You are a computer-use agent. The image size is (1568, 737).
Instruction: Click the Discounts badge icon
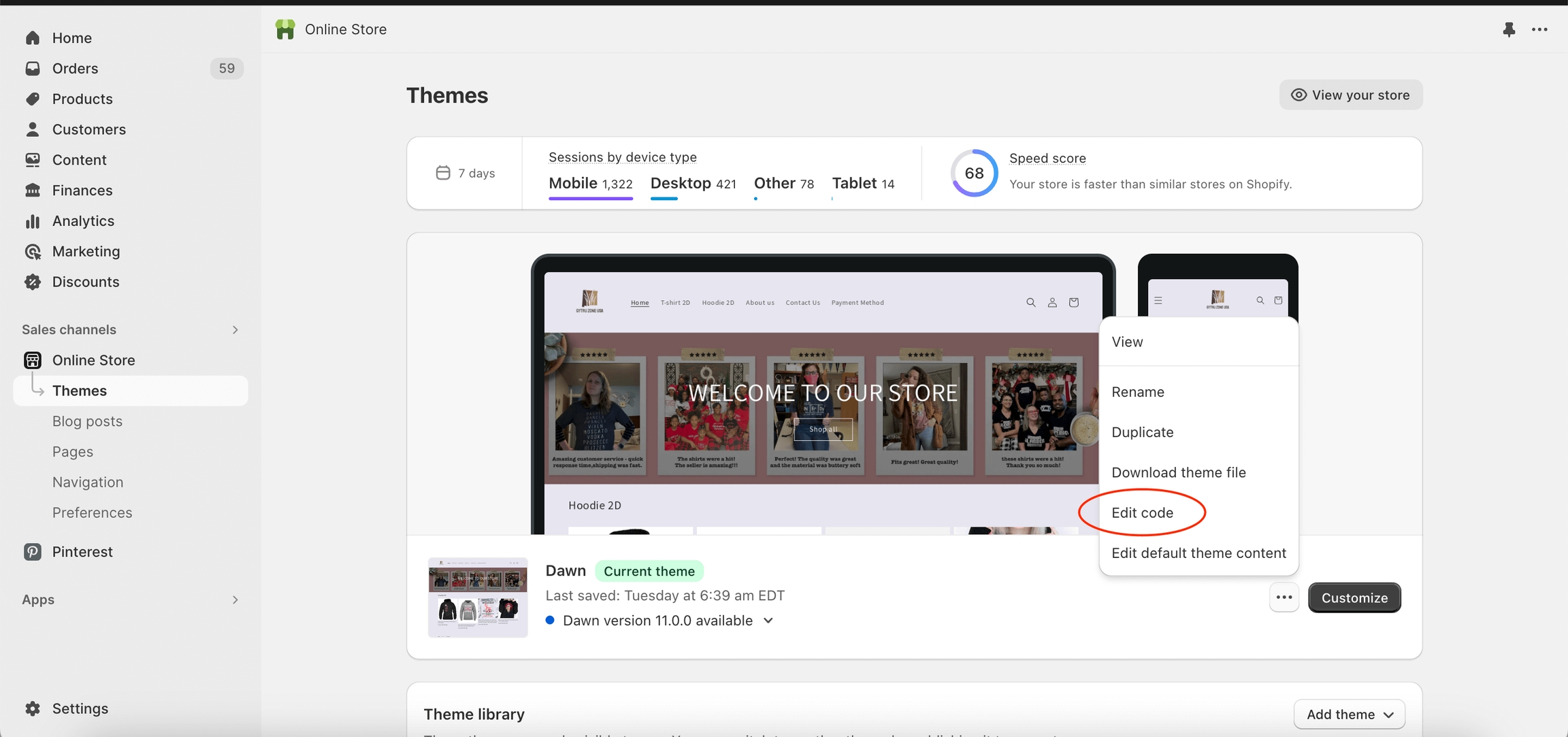tap(33, 282)
